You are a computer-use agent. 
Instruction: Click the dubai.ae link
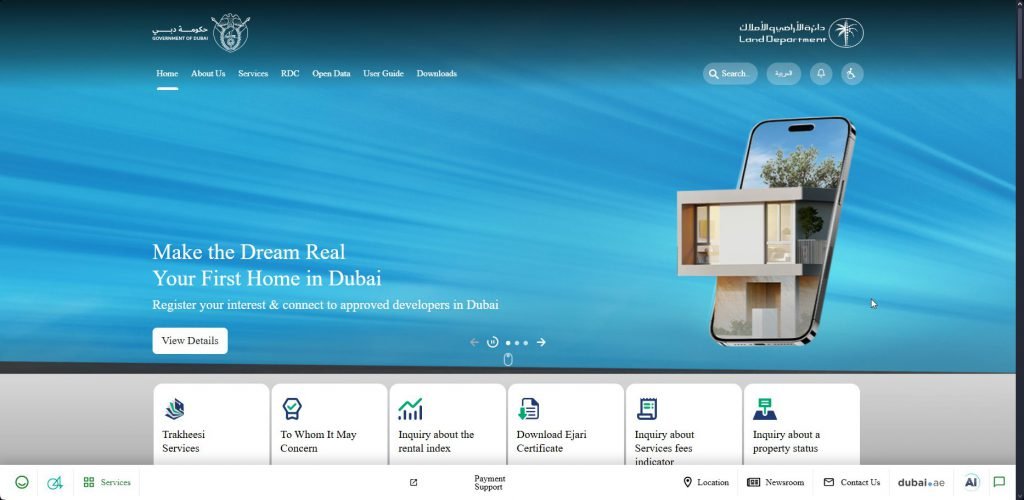[x=921, y=483]
